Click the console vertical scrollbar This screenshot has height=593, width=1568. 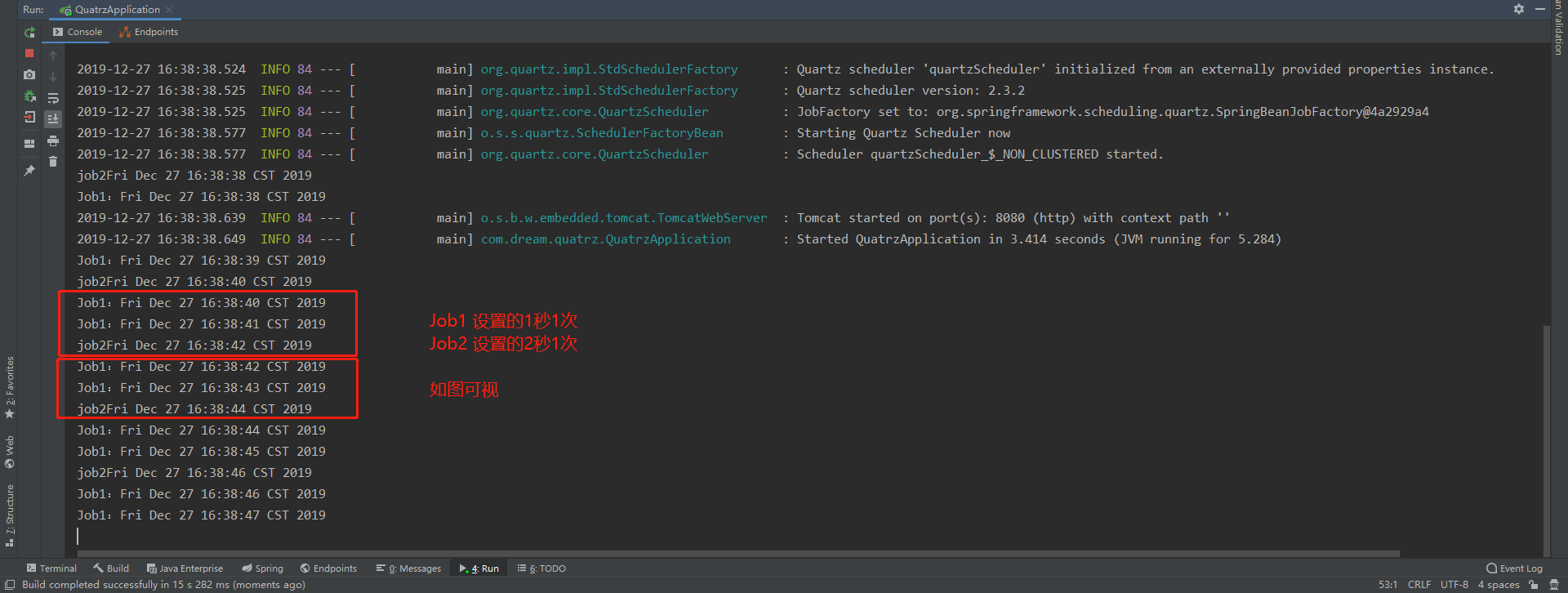pyautogui.click(x=1546, y=439)
